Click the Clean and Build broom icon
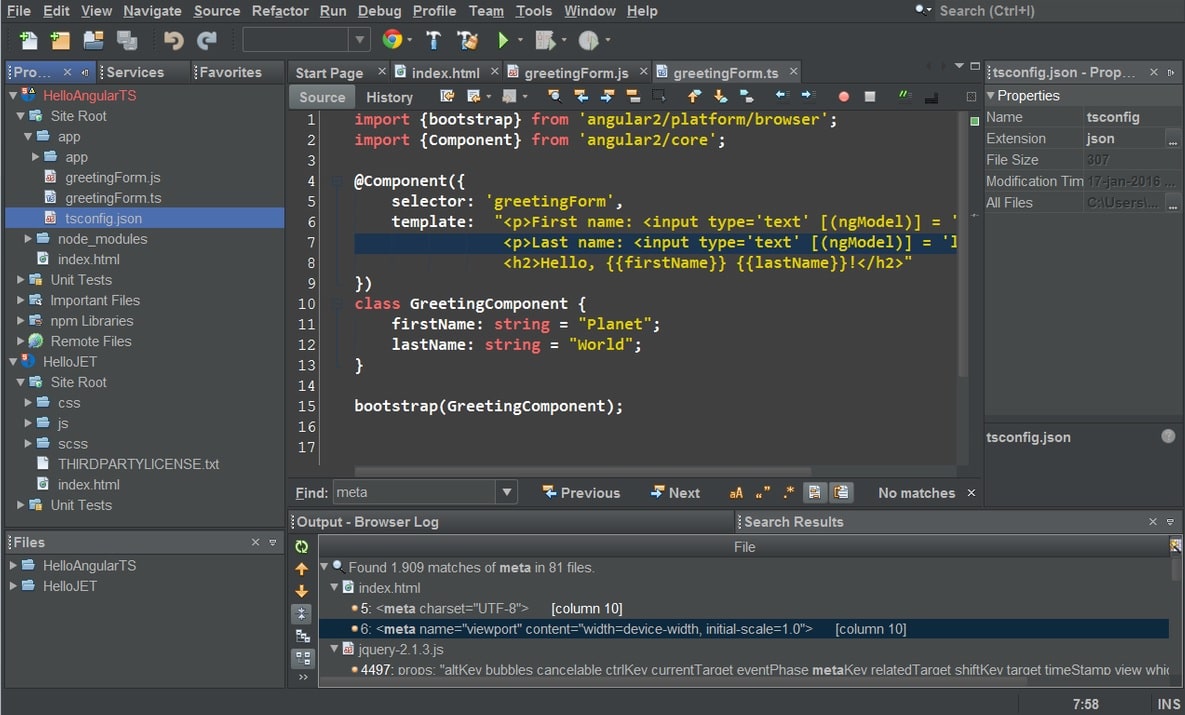This screenshot has width=1185, height=715. (x=467, y=40)
